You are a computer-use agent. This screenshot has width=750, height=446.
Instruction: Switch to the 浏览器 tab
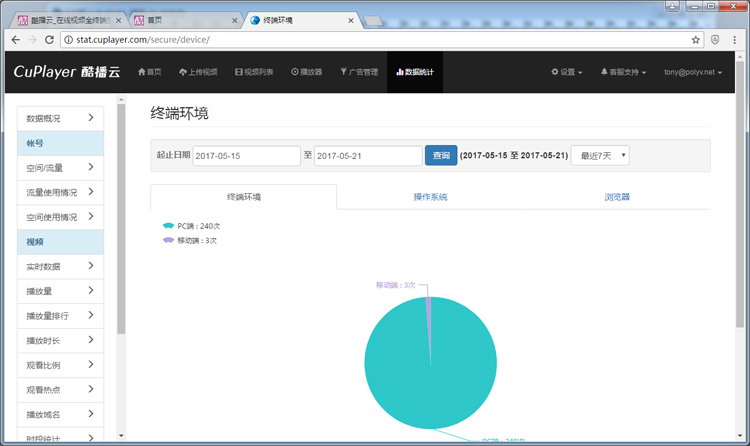point(617,197)
